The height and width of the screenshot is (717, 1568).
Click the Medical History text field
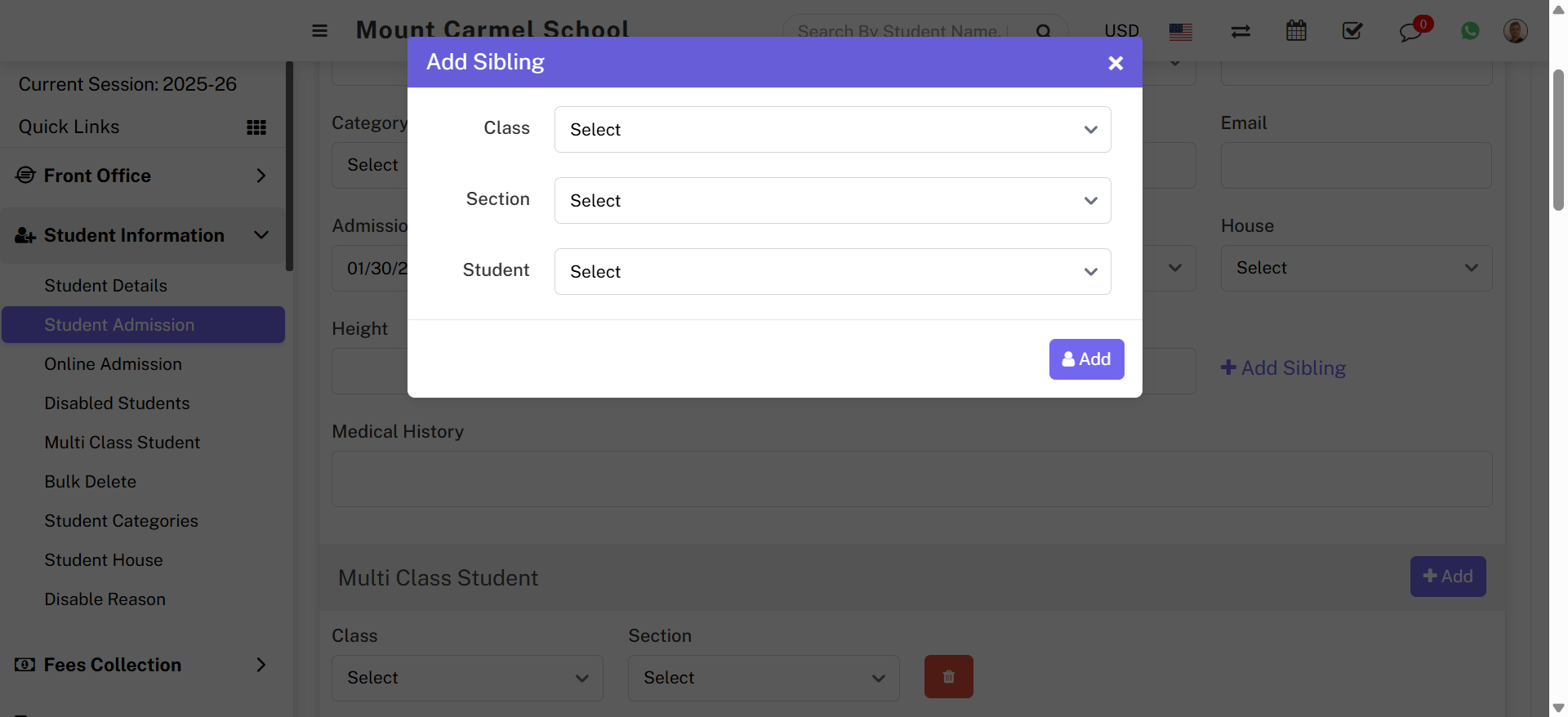click(x=911, y=479)
